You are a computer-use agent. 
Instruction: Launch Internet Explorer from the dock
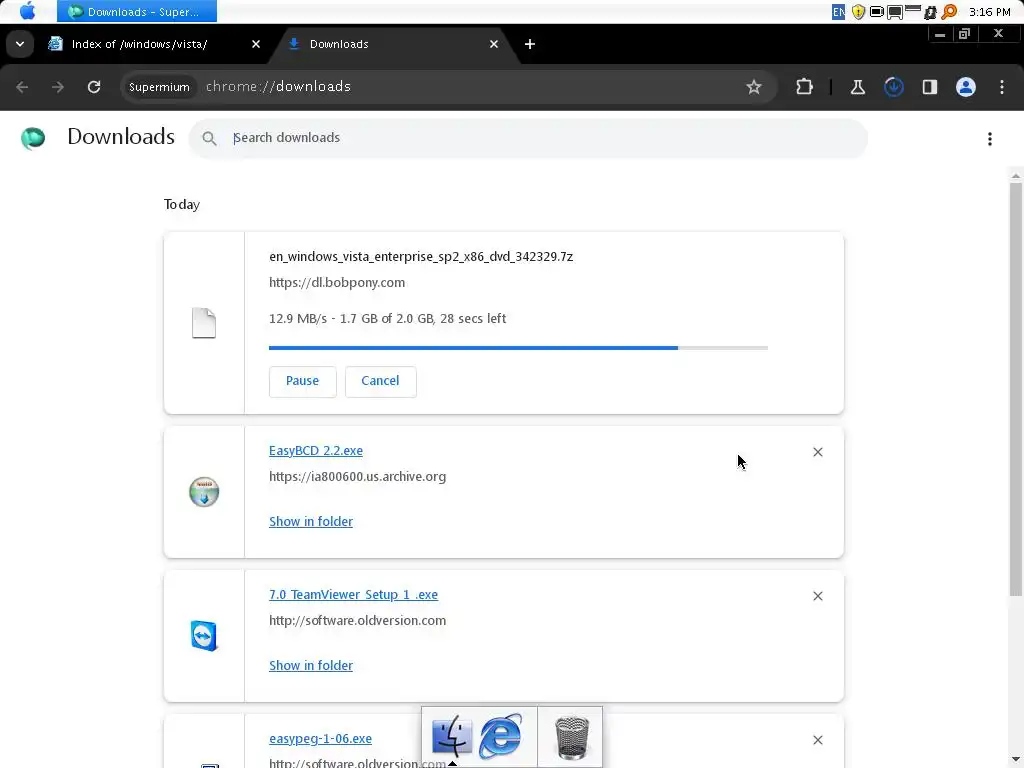pos(502,736)
